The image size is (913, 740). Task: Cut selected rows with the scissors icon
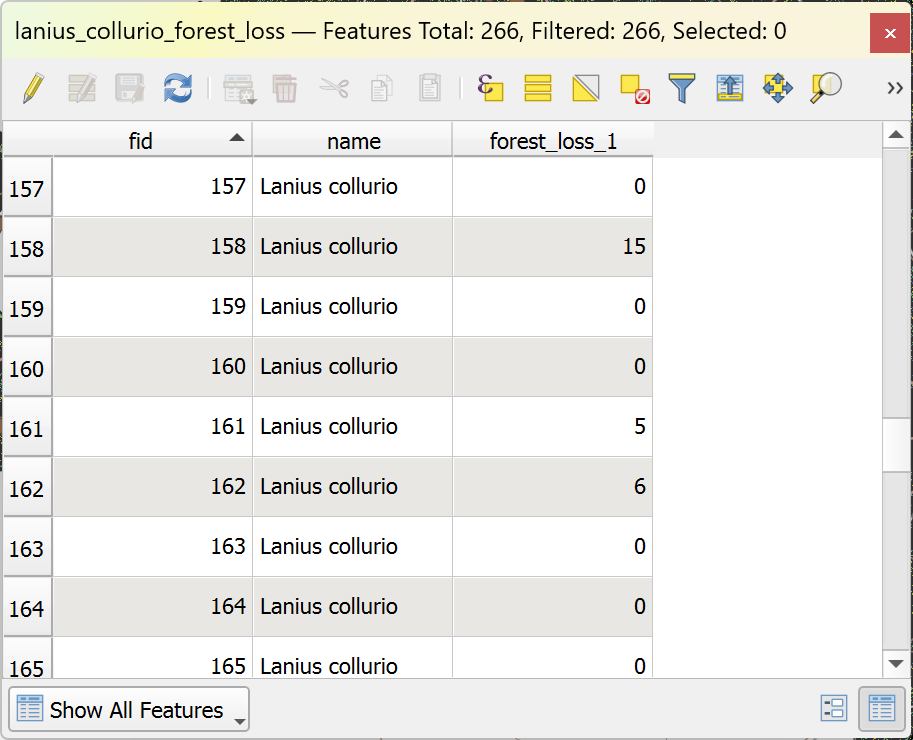(x=334, y=88)
